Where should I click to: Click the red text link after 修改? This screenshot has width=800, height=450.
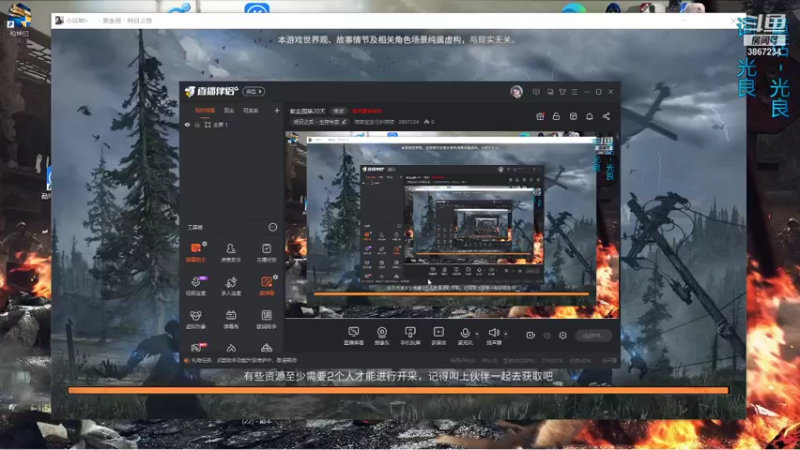(367, 111)
